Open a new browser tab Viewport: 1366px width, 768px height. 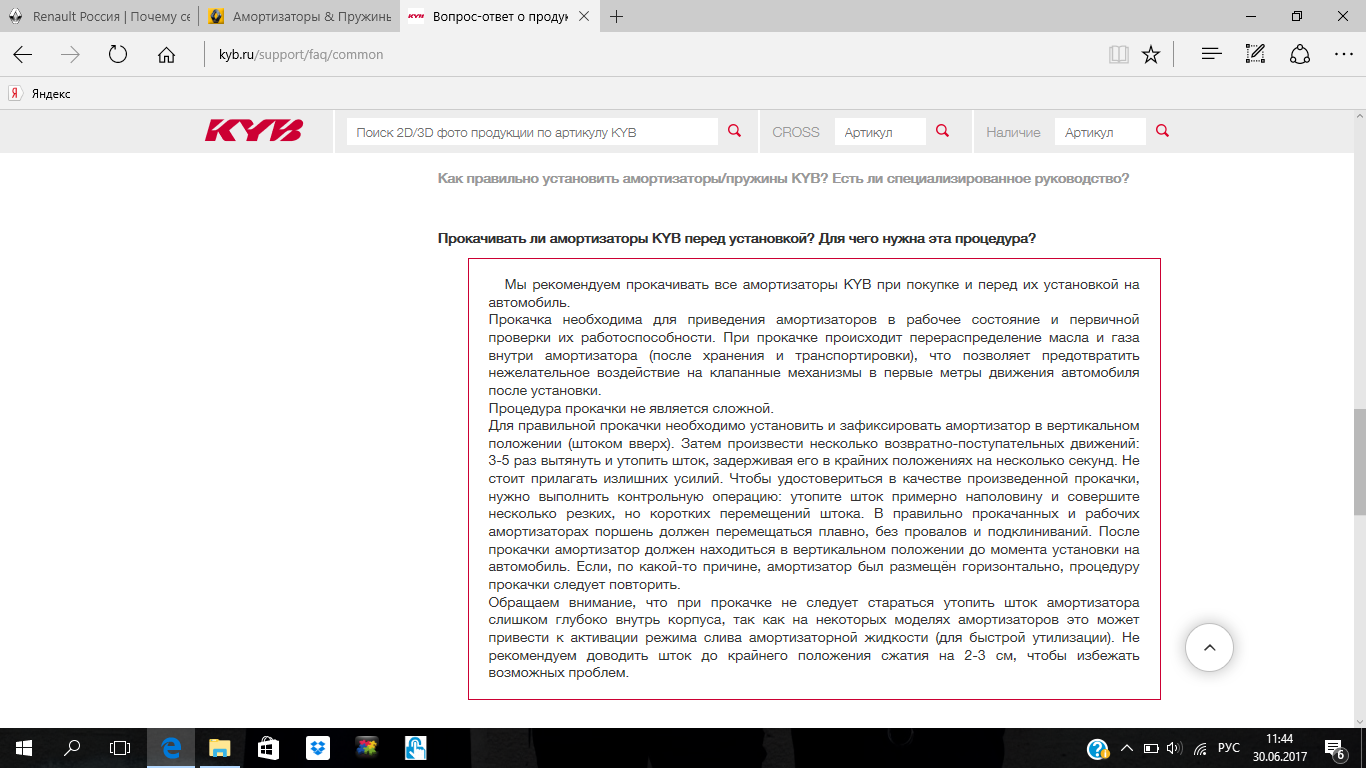pyautogui.click(x=617, y=17)
